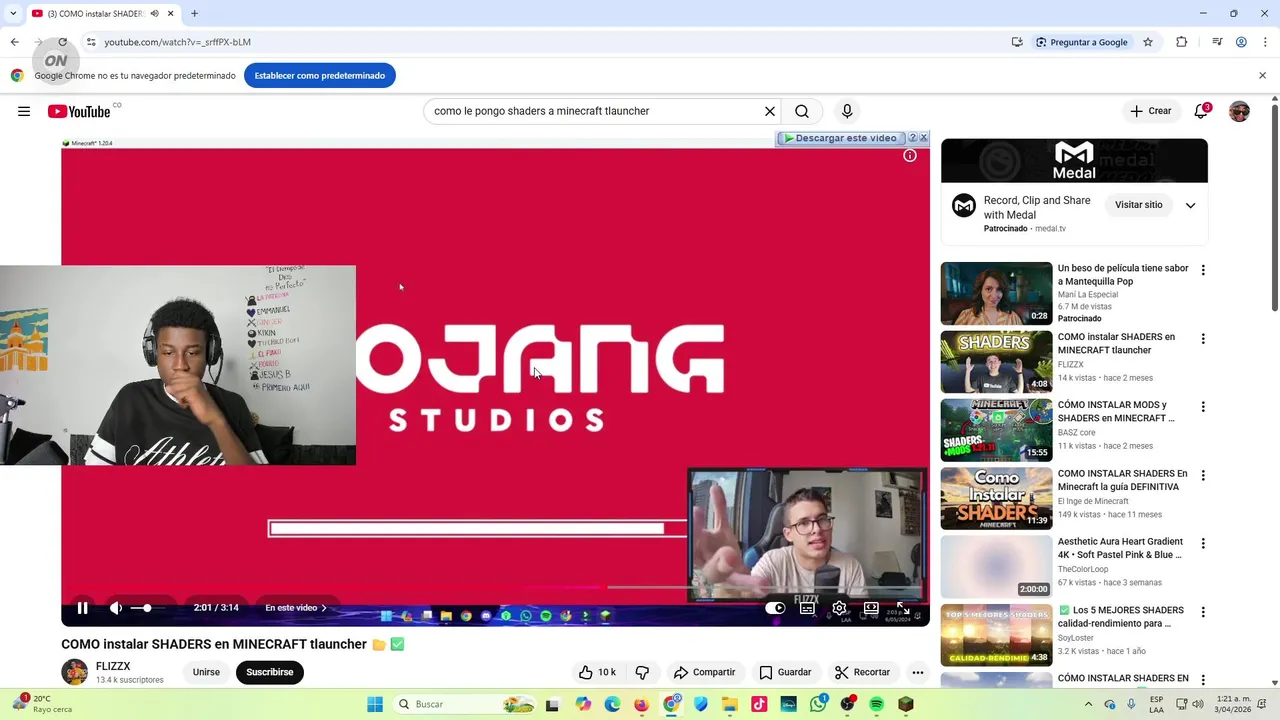Viewport: 1280px width, 720px height.
Task: Pause the video
Action: (x=83, y=608)
